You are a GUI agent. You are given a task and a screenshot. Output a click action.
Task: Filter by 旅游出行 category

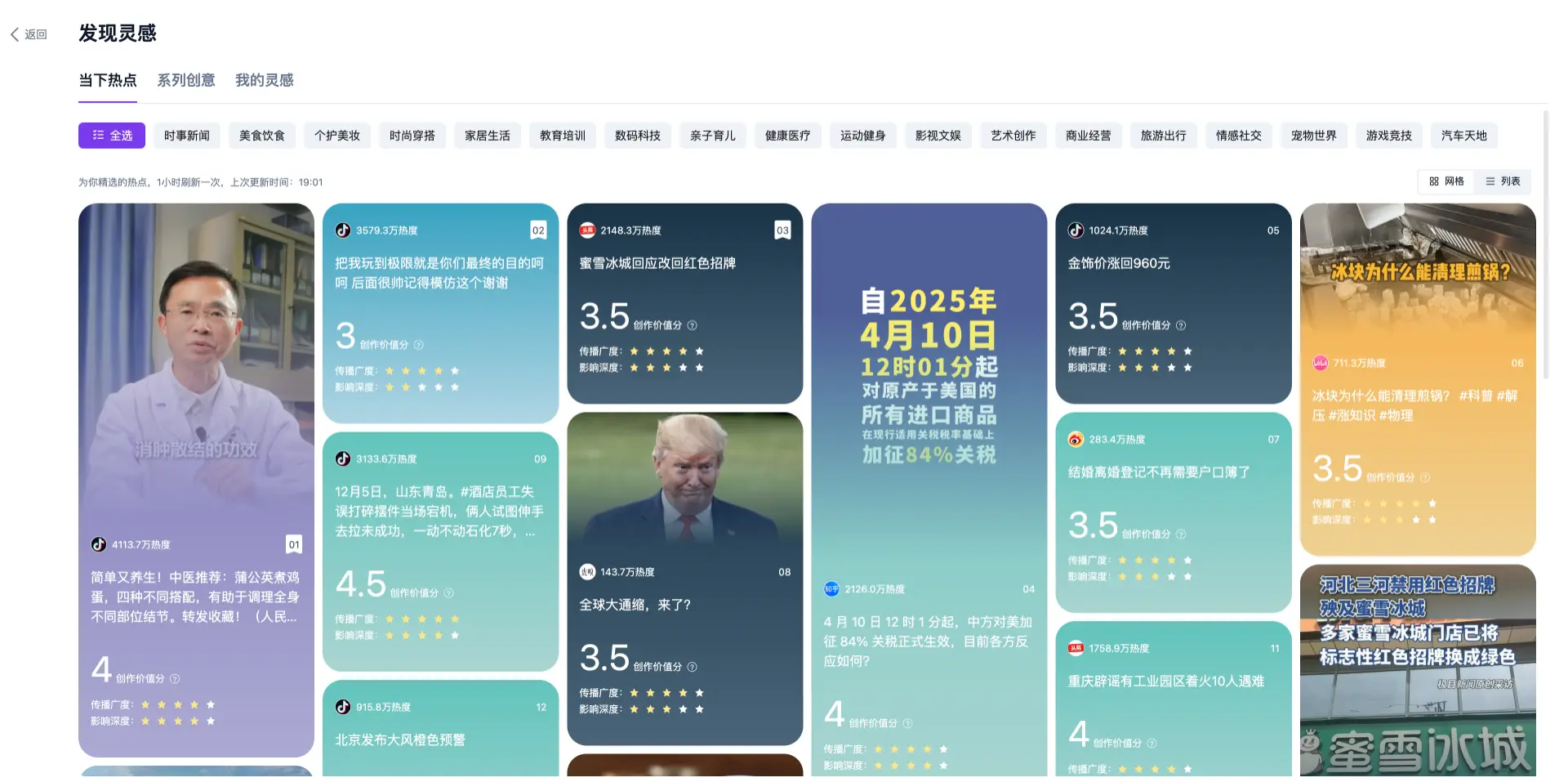[1164, 136]
